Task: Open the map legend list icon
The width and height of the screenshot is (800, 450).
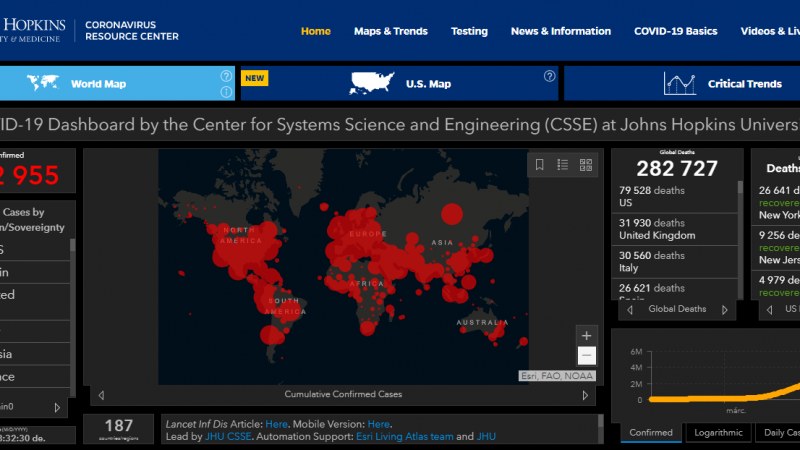Action: pyautogui.click(x=563, y=165)
